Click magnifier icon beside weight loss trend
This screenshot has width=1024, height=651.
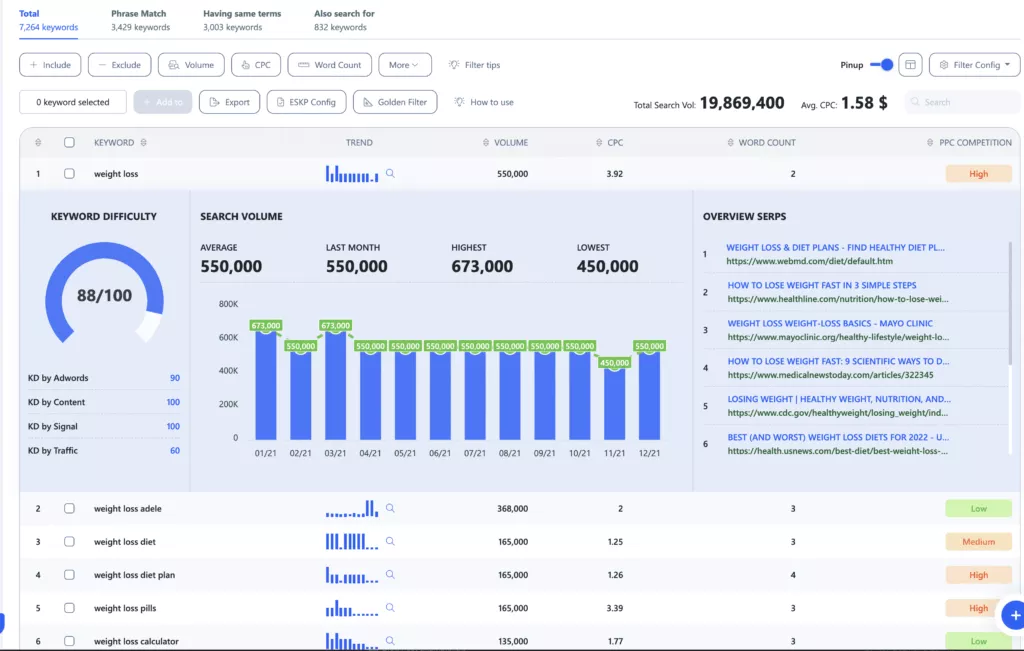[x=390, y=173]
